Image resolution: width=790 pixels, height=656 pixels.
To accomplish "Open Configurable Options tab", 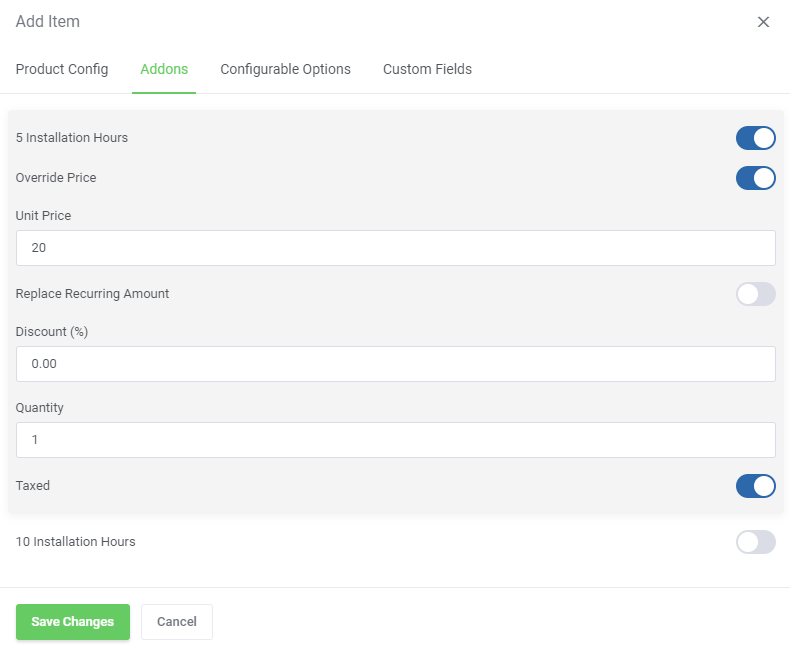I will pyautogui.click(x=285, y=69).
